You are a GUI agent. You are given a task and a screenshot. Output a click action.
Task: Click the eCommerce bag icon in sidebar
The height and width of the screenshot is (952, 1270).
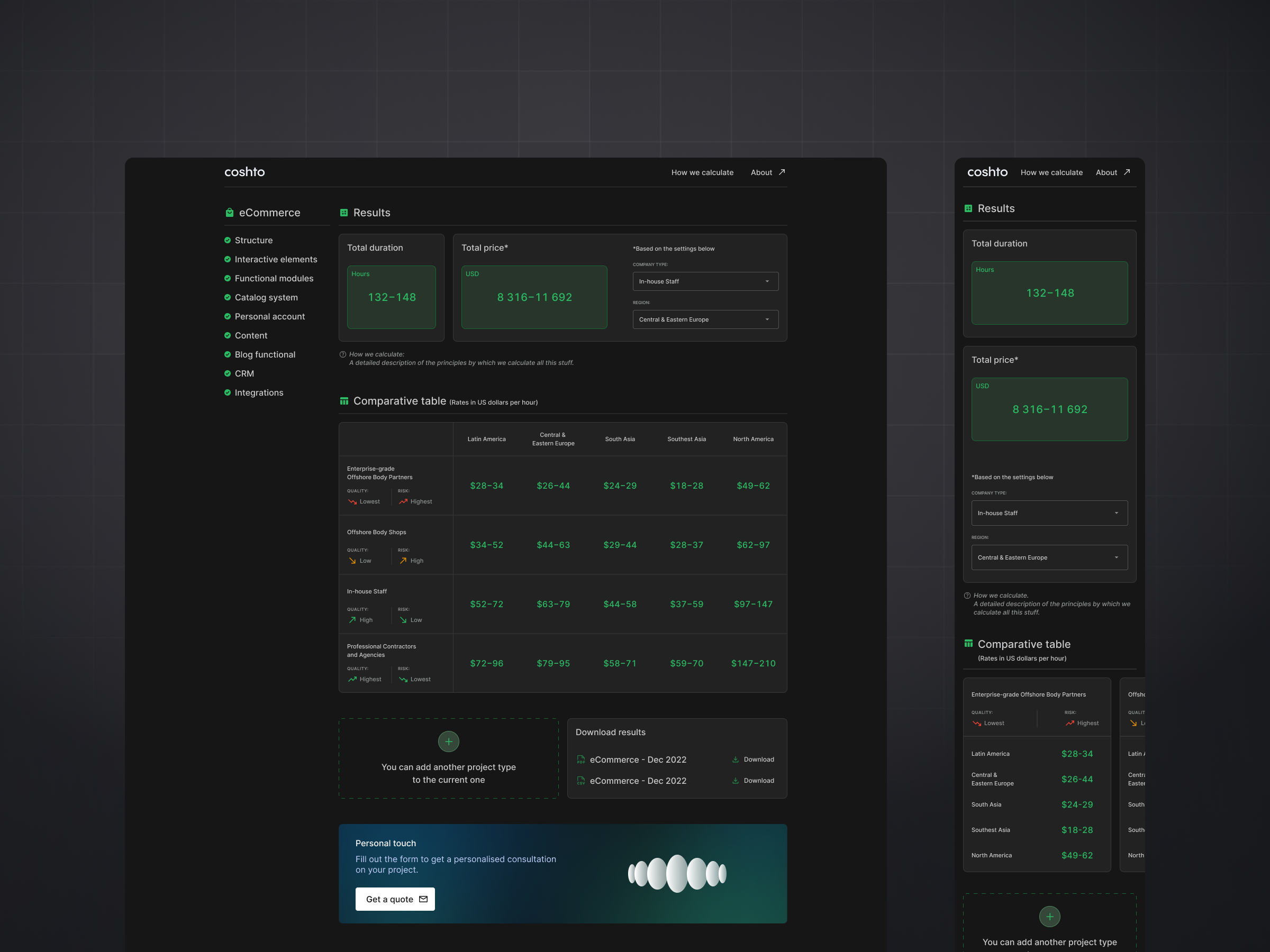229,212
